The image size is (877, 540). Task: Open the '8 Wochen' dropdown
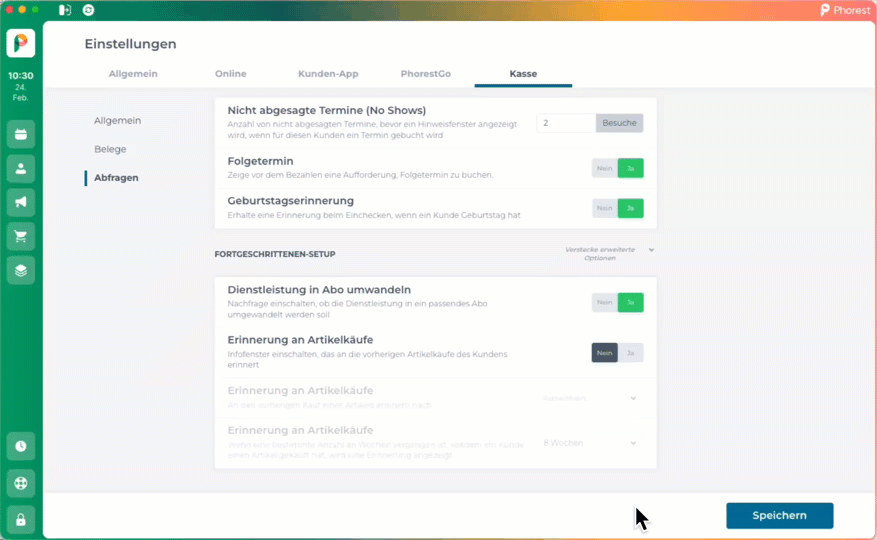coord(589,443)
